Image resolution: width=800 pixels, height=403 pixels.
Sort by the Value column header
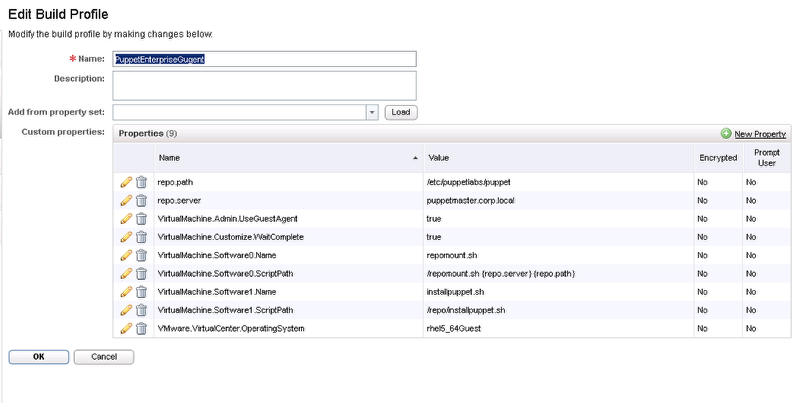[559, 158]
